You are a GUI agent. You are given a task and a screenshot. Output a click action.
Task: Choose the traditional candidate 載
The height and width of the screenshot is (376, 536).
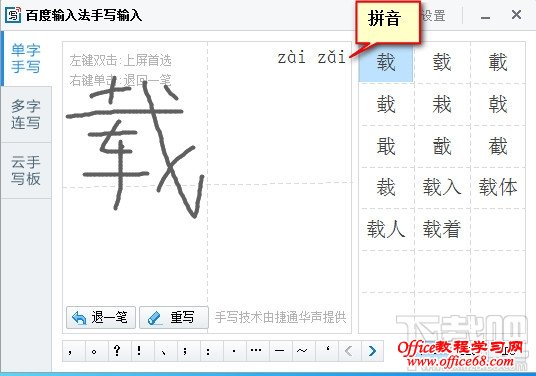[498, 62]
